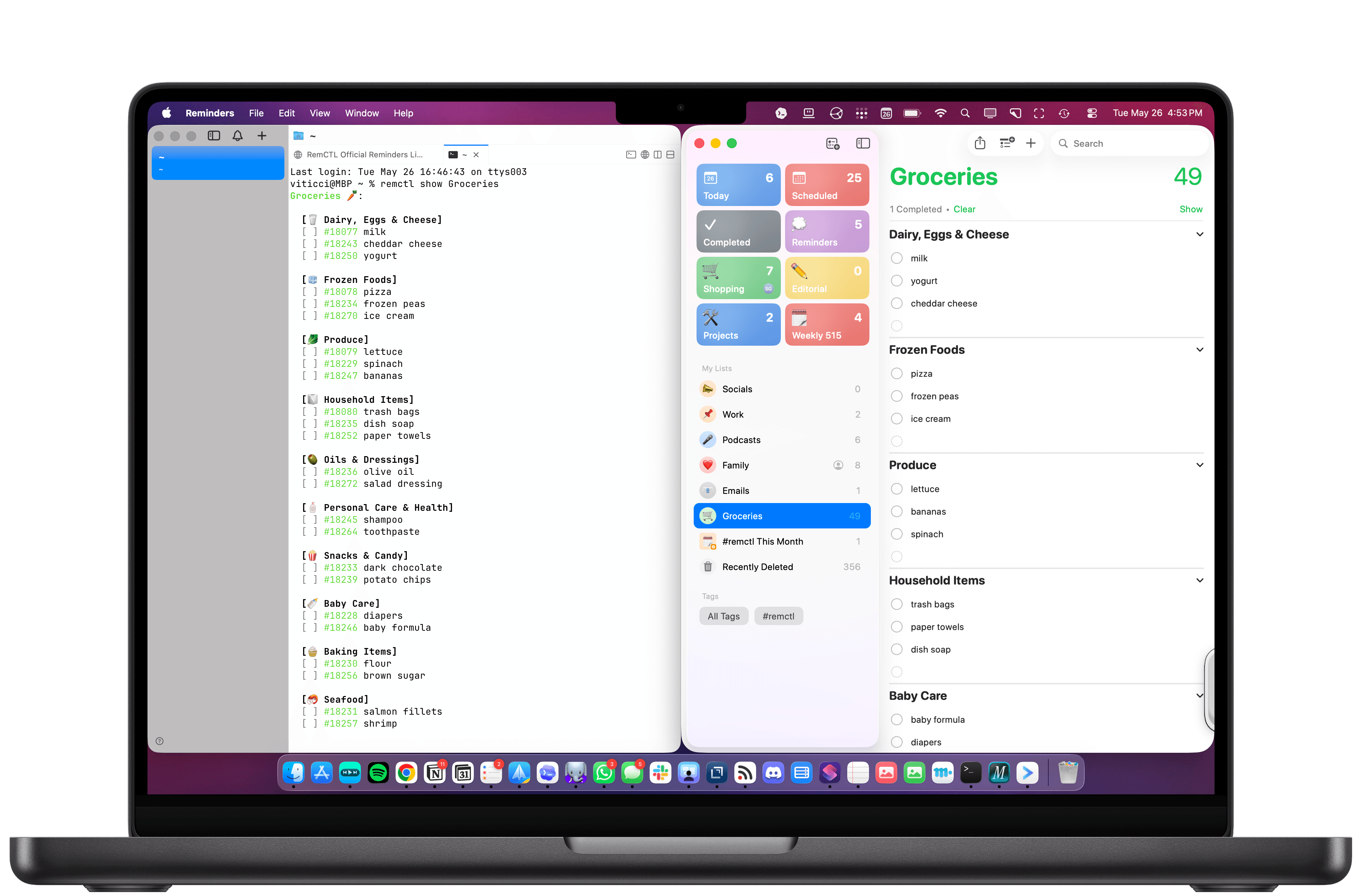Create a new list from template icon in Reminders sidebar
1362x896 pixels.
click(833, 144)
